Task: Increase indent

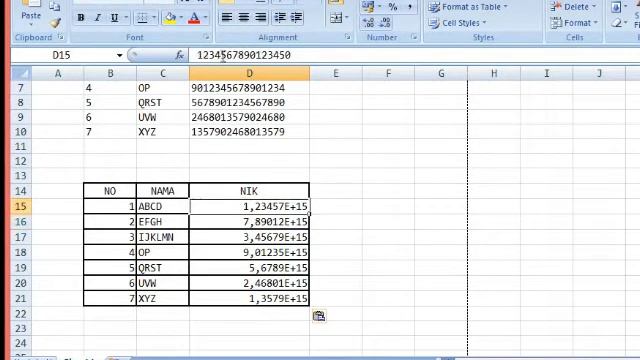Action: [x=296, y=17]
